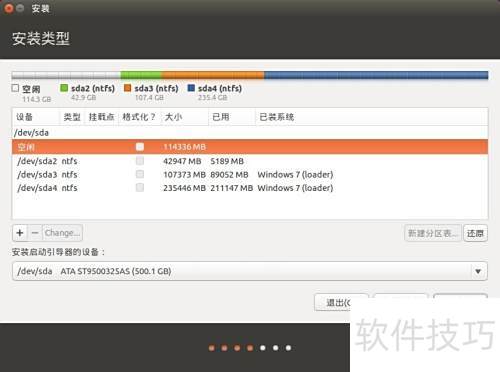Click the plus button to add partition
The width and height of the screenshot is (500, 372).
tap(20, 233)
